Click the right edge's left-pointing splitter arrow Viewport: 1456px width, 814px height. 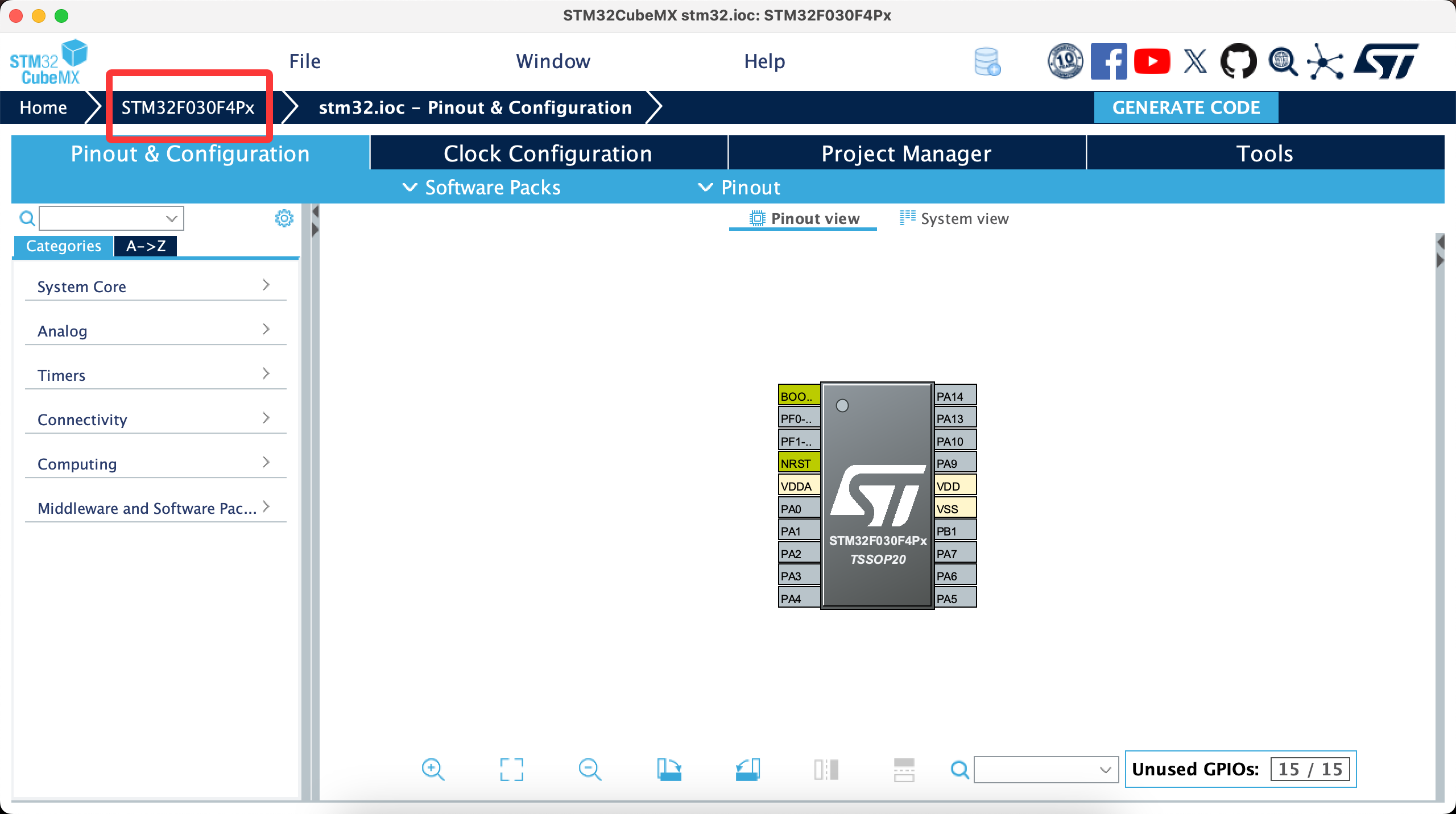[x=1440, y=243]
